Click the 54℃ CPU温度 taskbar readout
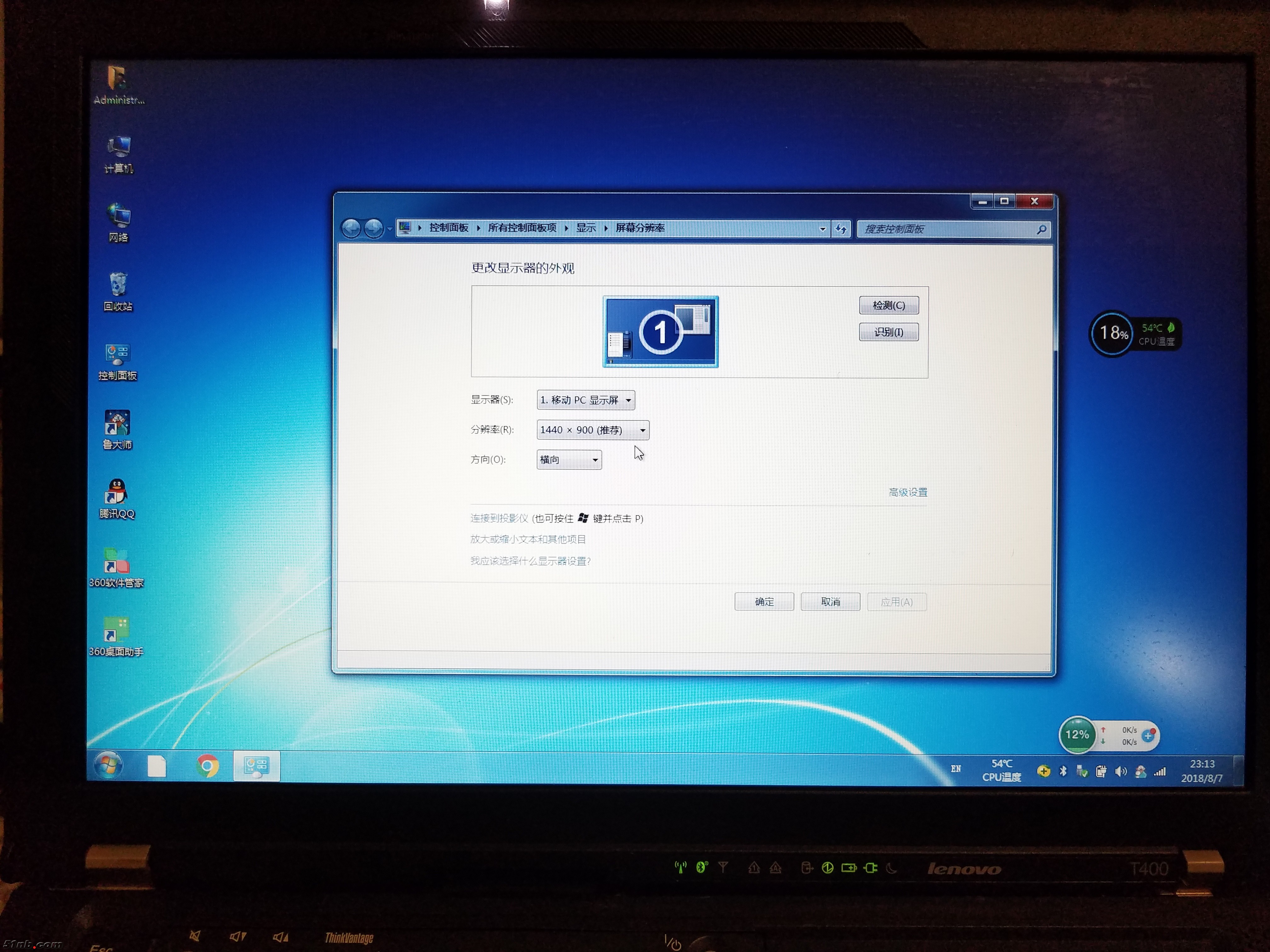 coord(1001,771)
